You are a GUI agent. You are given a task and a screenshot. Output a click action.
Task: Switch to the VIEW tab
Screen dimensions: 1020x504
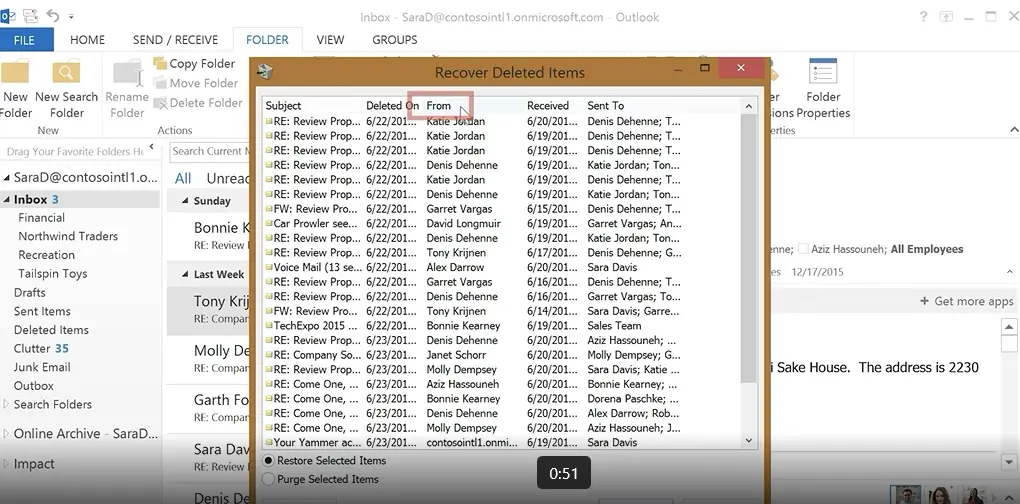coord(330,40)
